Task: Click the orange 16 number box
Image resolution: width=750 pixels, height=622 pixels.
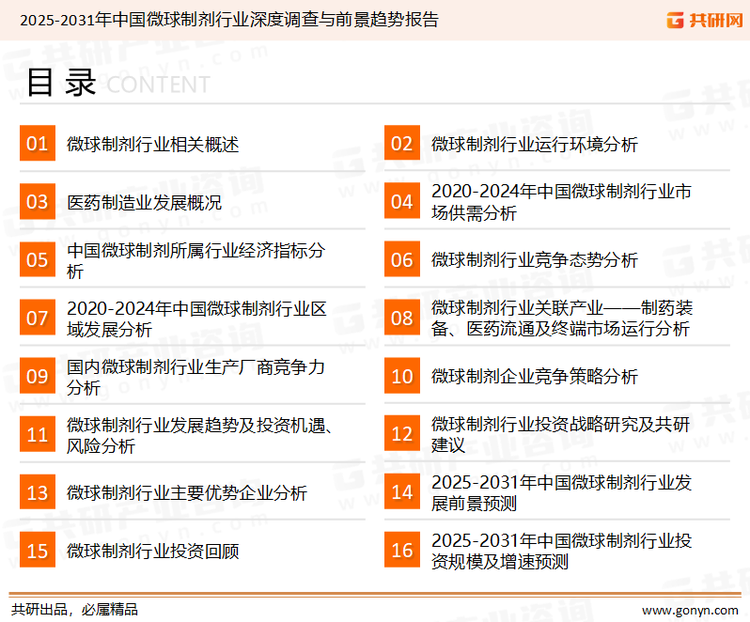Action: pos(402,551)
